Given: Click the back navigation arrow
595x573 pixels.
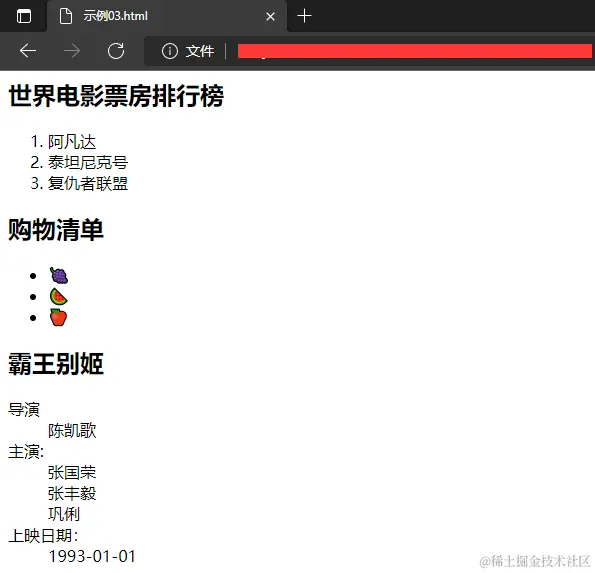Looking at the screenshot, I should [28, 51].
